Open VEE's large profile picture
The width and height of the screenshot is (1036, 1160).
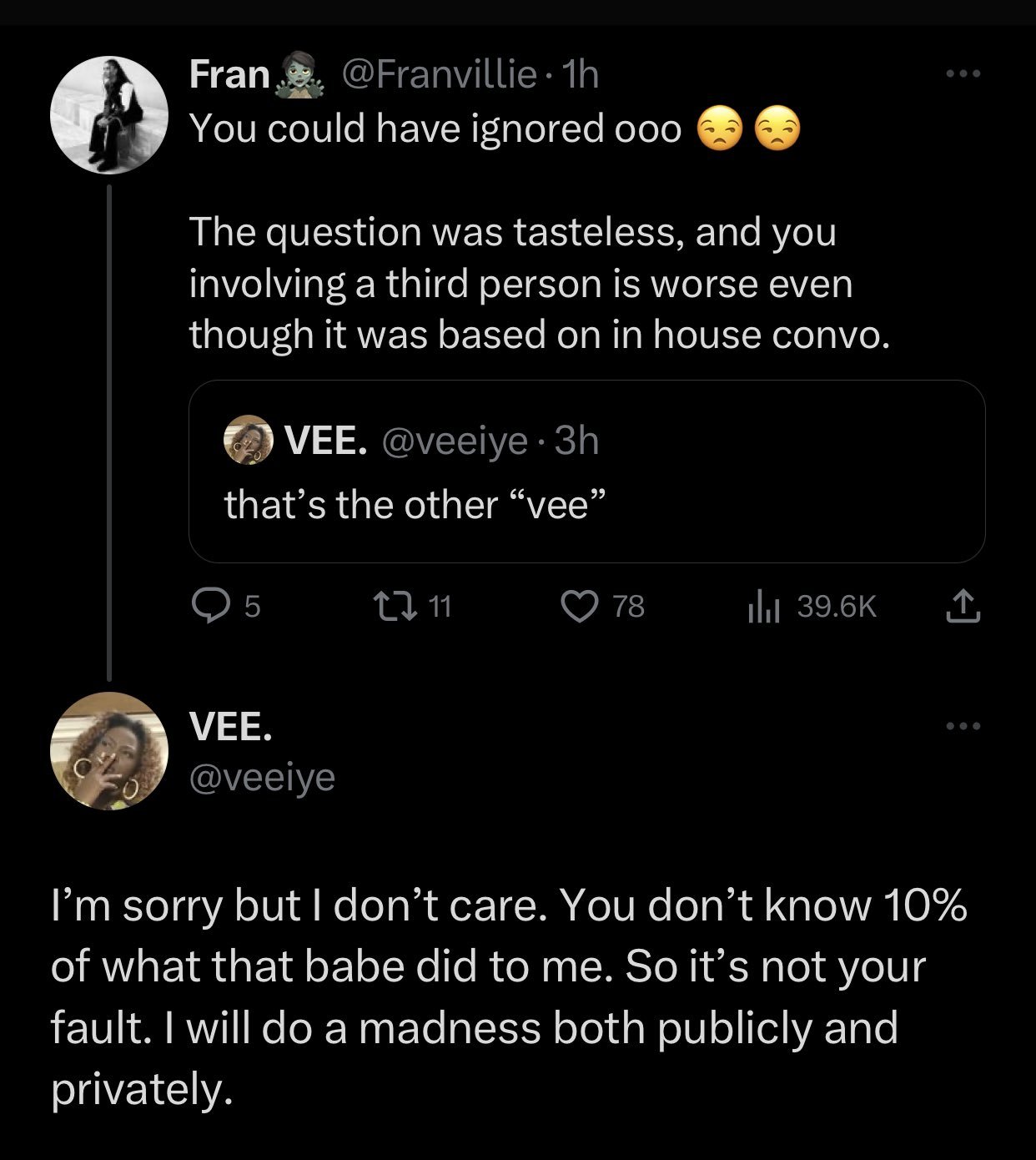[109, 750]
